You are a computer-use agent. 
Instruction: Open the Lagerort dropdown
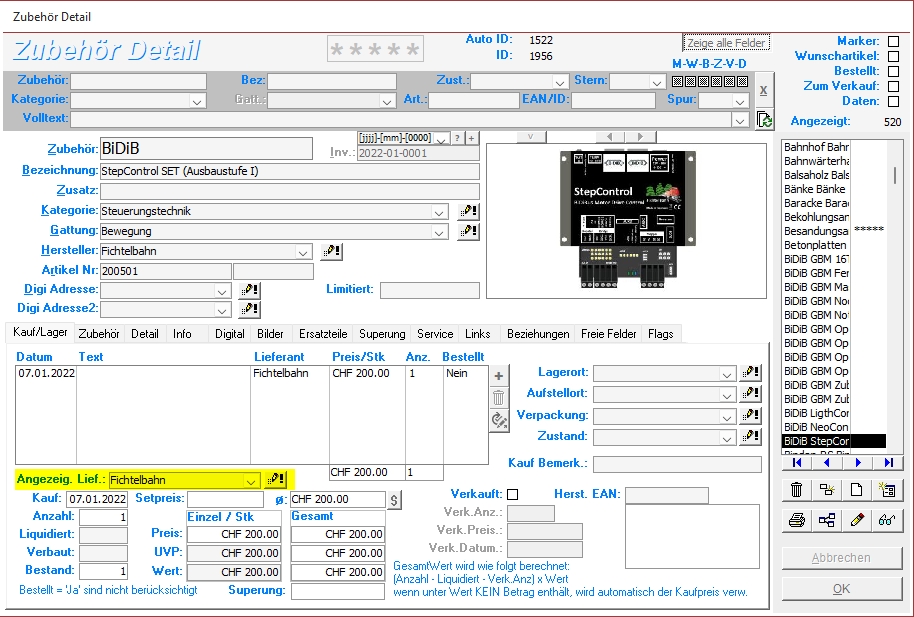point(727,374)
